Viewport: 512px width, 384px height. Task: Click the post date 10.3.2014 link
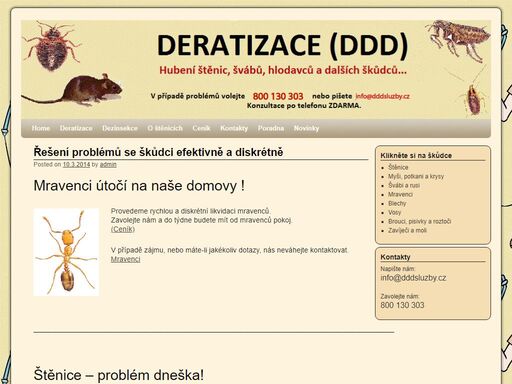[76, 165]
